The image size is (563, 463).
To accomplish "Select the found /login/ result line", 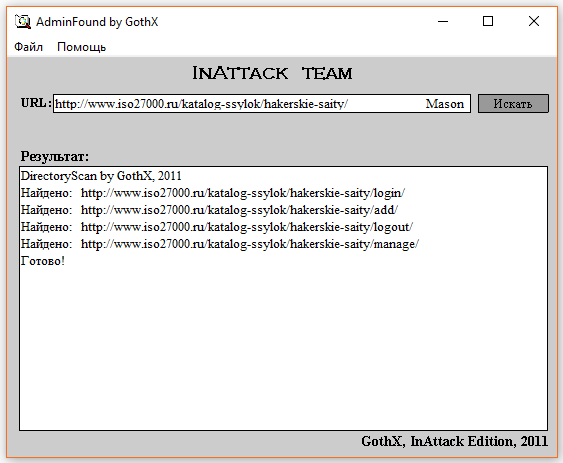I will (x=213, y=193).
